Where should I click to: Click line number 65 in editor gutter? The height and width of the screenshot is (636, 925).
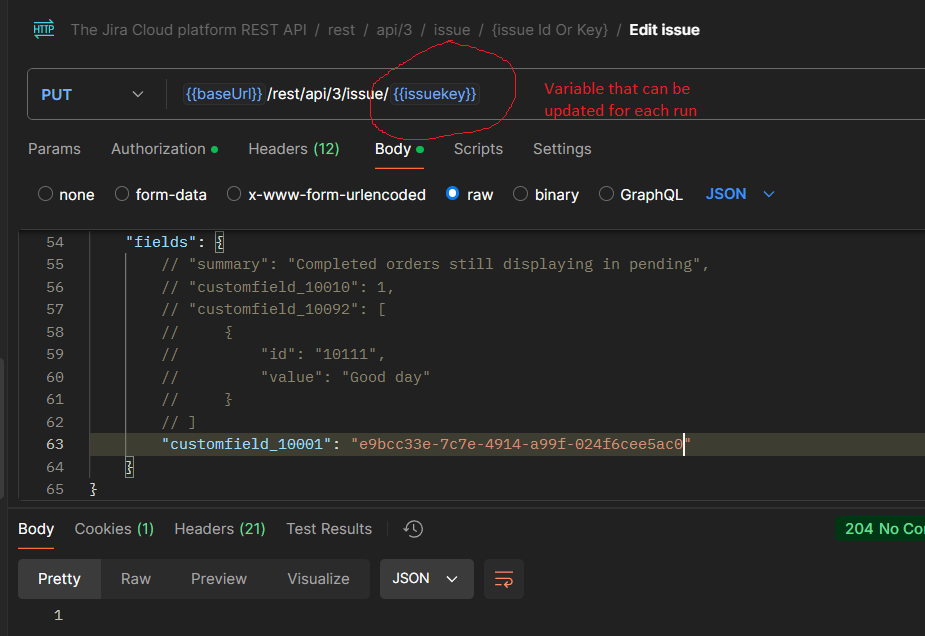[55, 489]
